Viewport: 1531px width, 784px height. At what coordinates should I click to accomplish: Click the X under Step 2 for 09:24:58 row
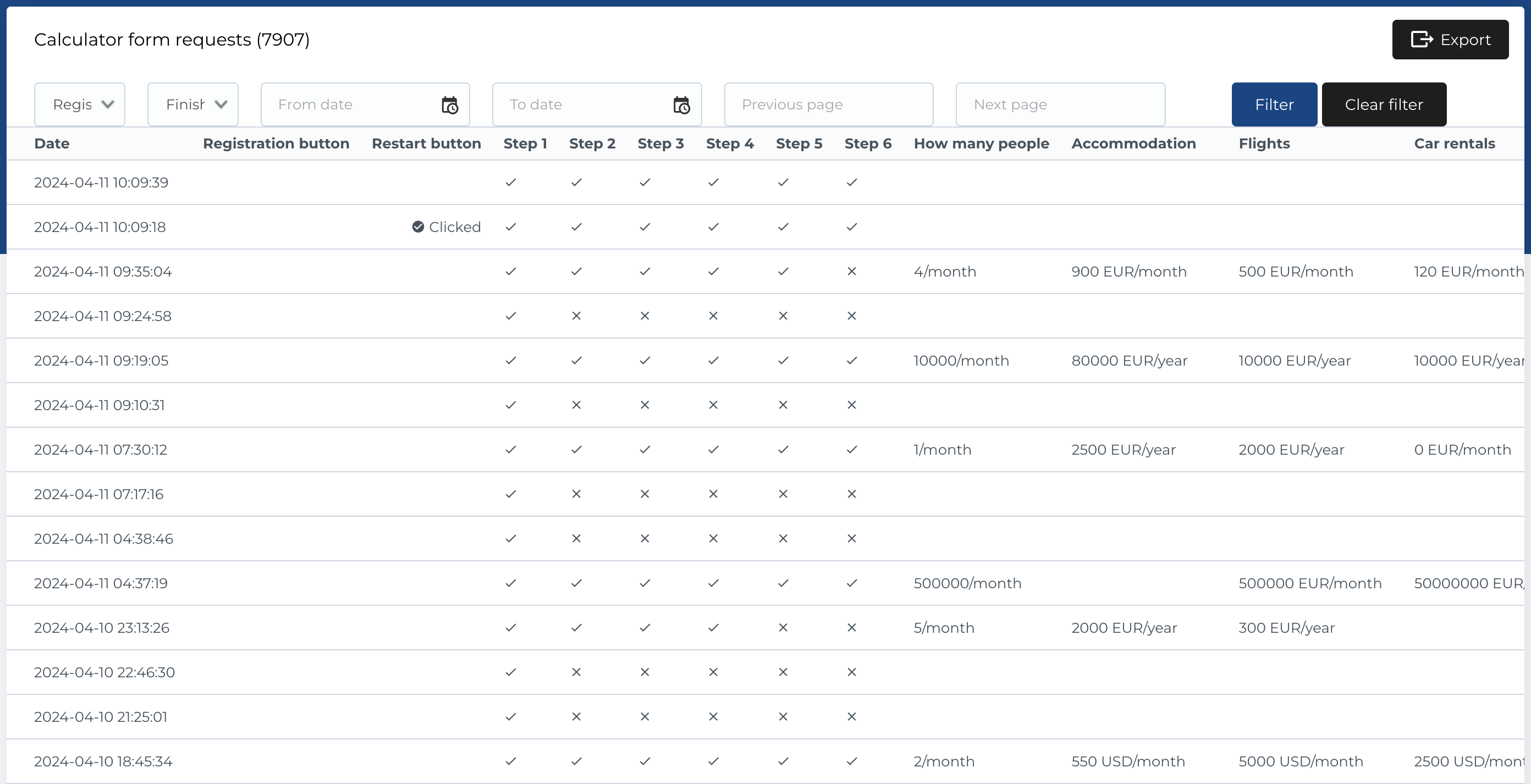pos(575,316)
